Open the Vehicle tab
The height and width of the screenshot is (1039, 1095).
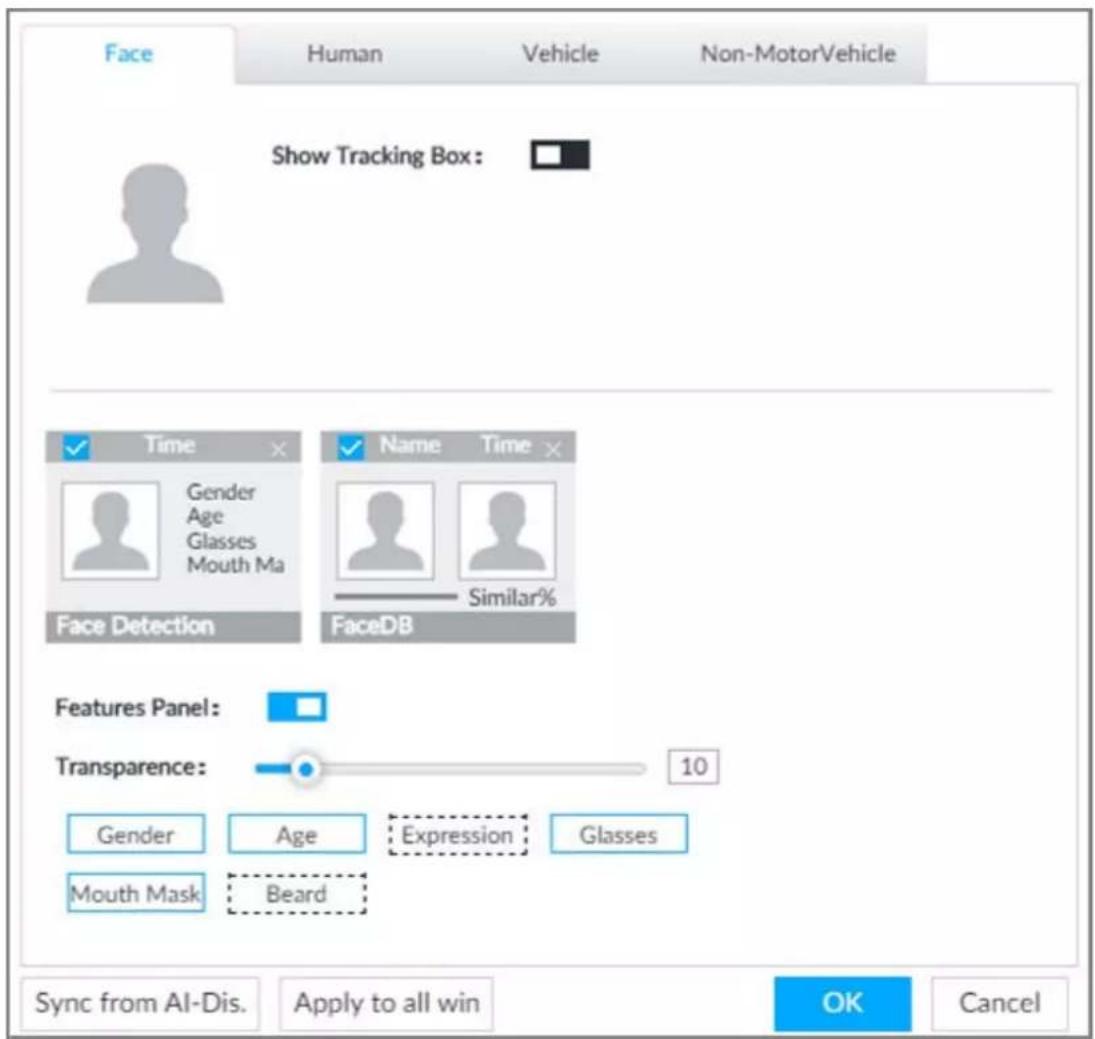click(x=560, y=54)
